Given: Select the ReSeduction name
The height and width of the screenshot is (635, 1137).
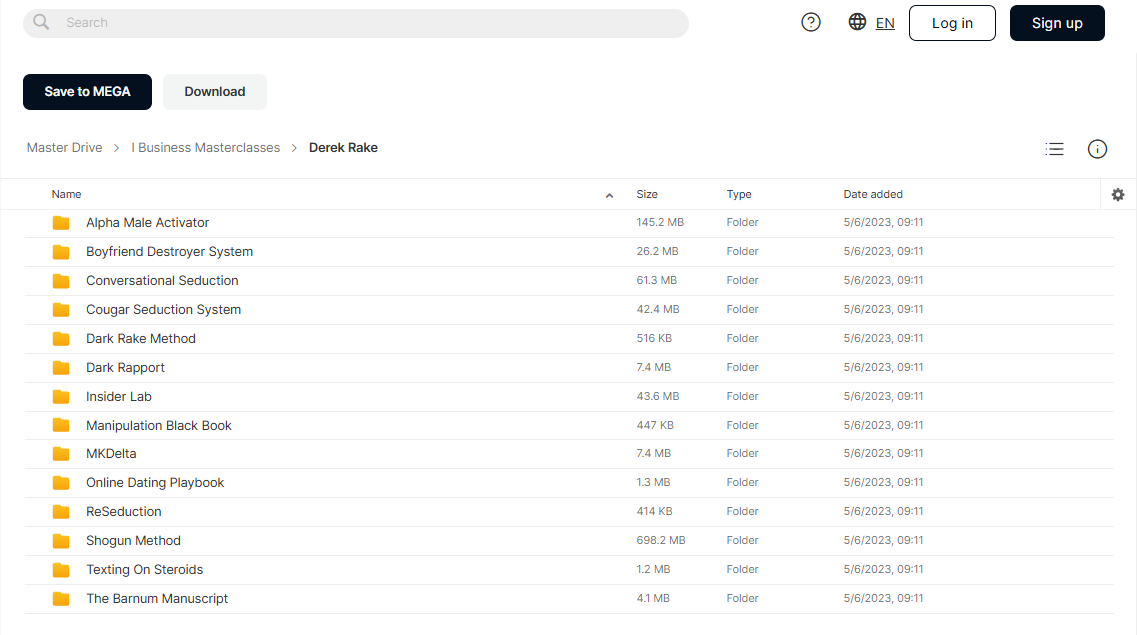Looking at the screenshot, I should [x=124, y=512].
